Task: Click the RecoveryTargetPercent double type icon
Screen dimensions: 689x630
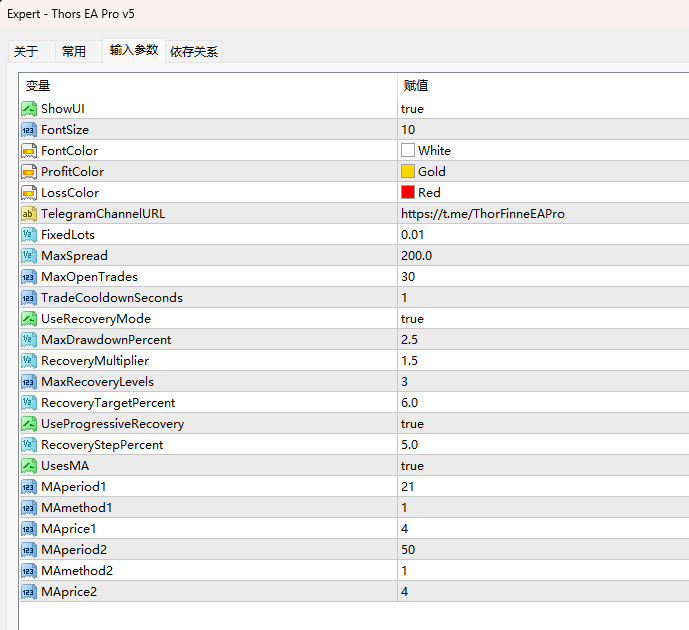Action: click(29, 402)
